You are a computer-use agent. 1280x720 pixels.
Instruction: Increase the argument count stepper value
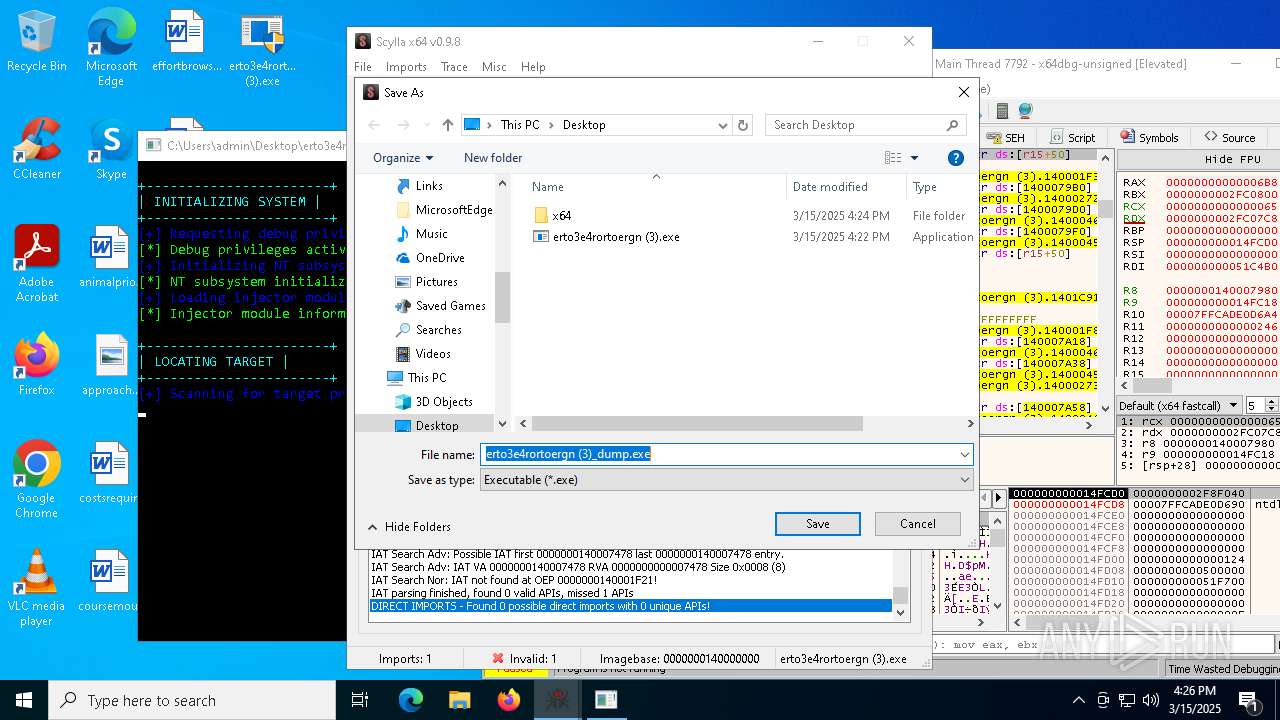click(1272, 401)
